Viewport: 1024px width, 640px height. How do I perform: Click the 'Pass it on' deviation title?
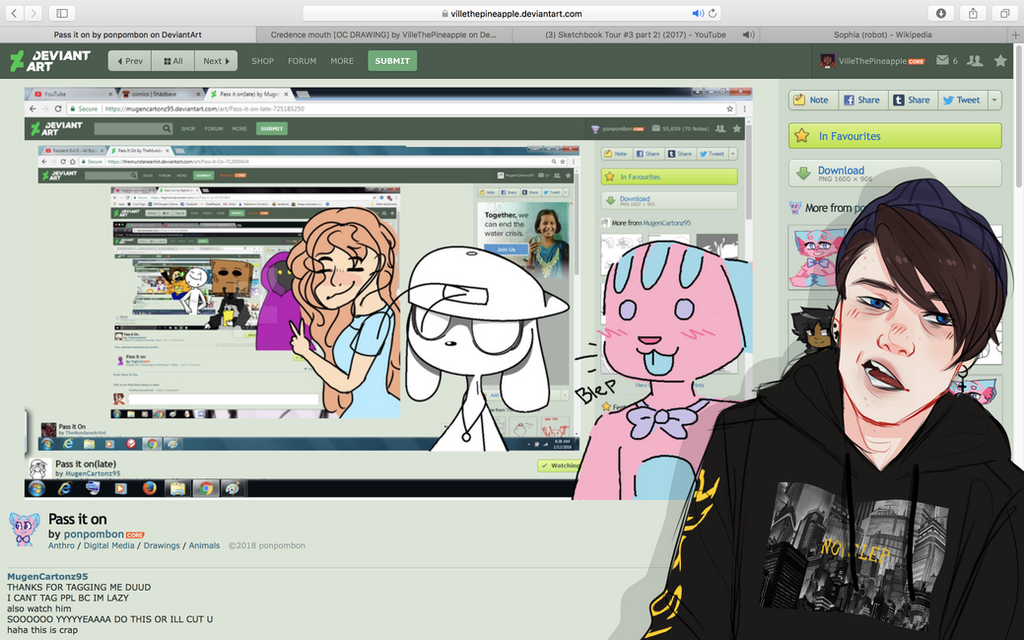point(78,519)
